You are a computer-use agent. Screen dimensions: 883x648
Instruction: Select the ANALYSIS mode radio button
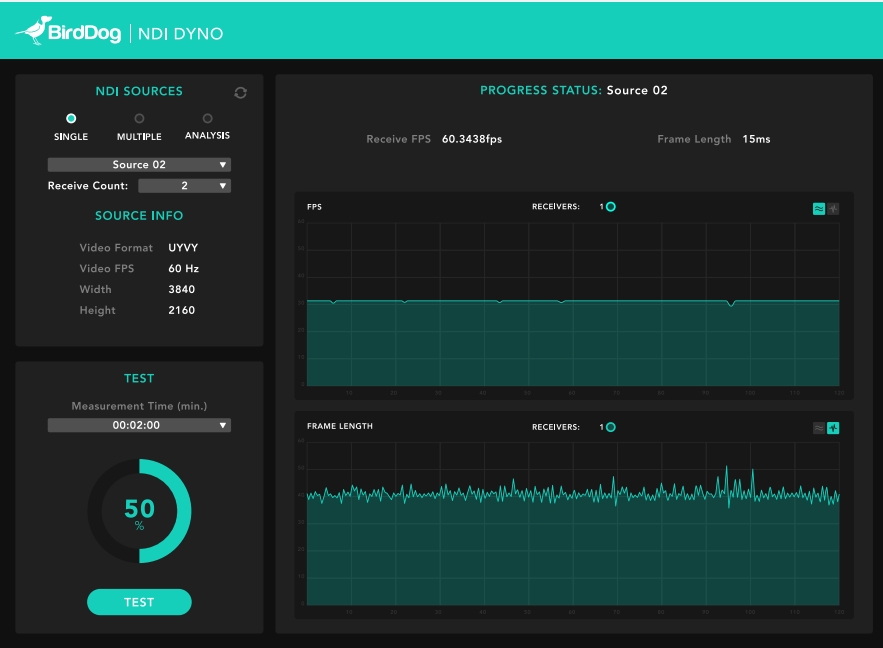(x=207, y=119)
